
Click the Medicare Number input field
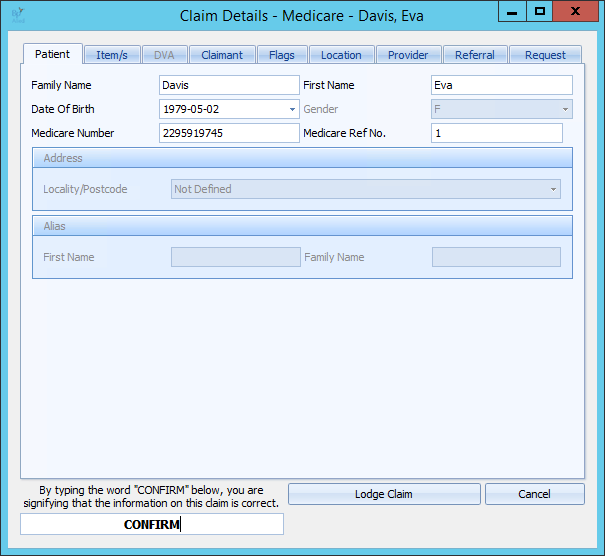pyautogui.click(x=229, y=133)
